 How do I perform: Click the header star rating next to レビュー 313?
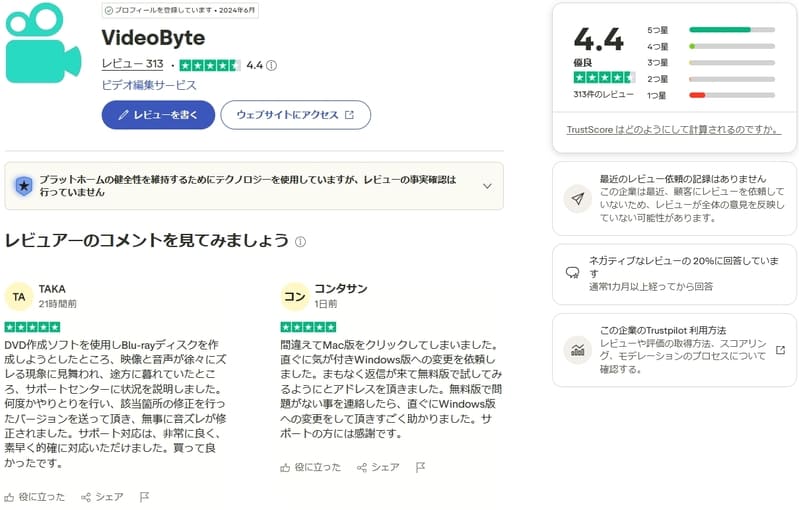pos(210,65)
